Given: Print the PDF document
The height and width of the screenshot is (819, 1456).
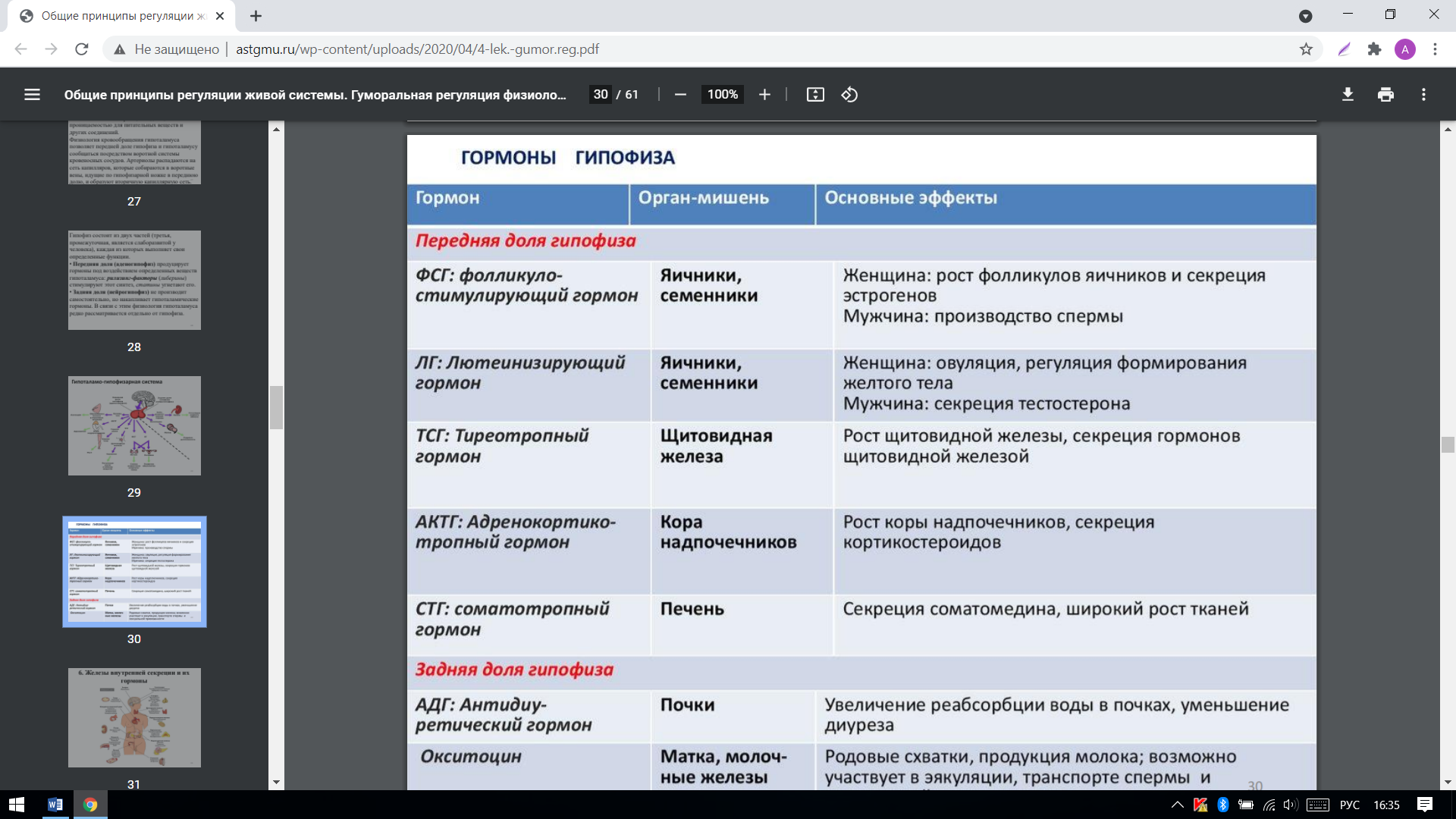Looking at the screenshot, I should 1385,95.
